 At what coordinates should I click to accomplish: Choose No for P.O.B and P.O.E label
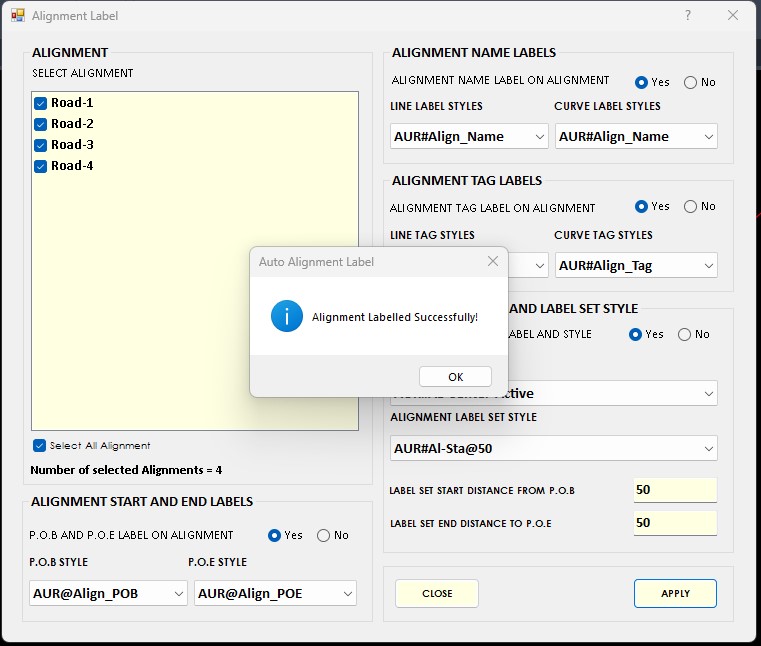(324, 535)
